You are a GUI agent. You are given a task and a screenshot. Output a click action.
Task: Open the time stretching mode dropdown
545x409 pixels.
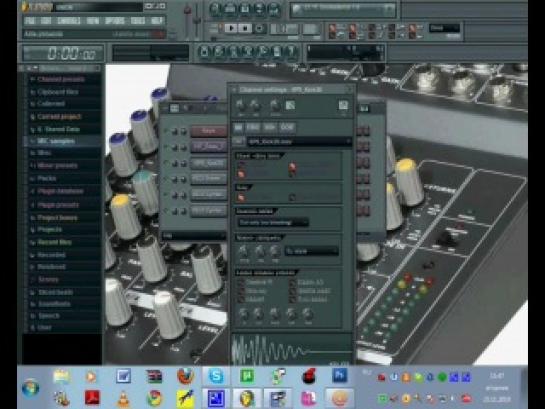311,251
